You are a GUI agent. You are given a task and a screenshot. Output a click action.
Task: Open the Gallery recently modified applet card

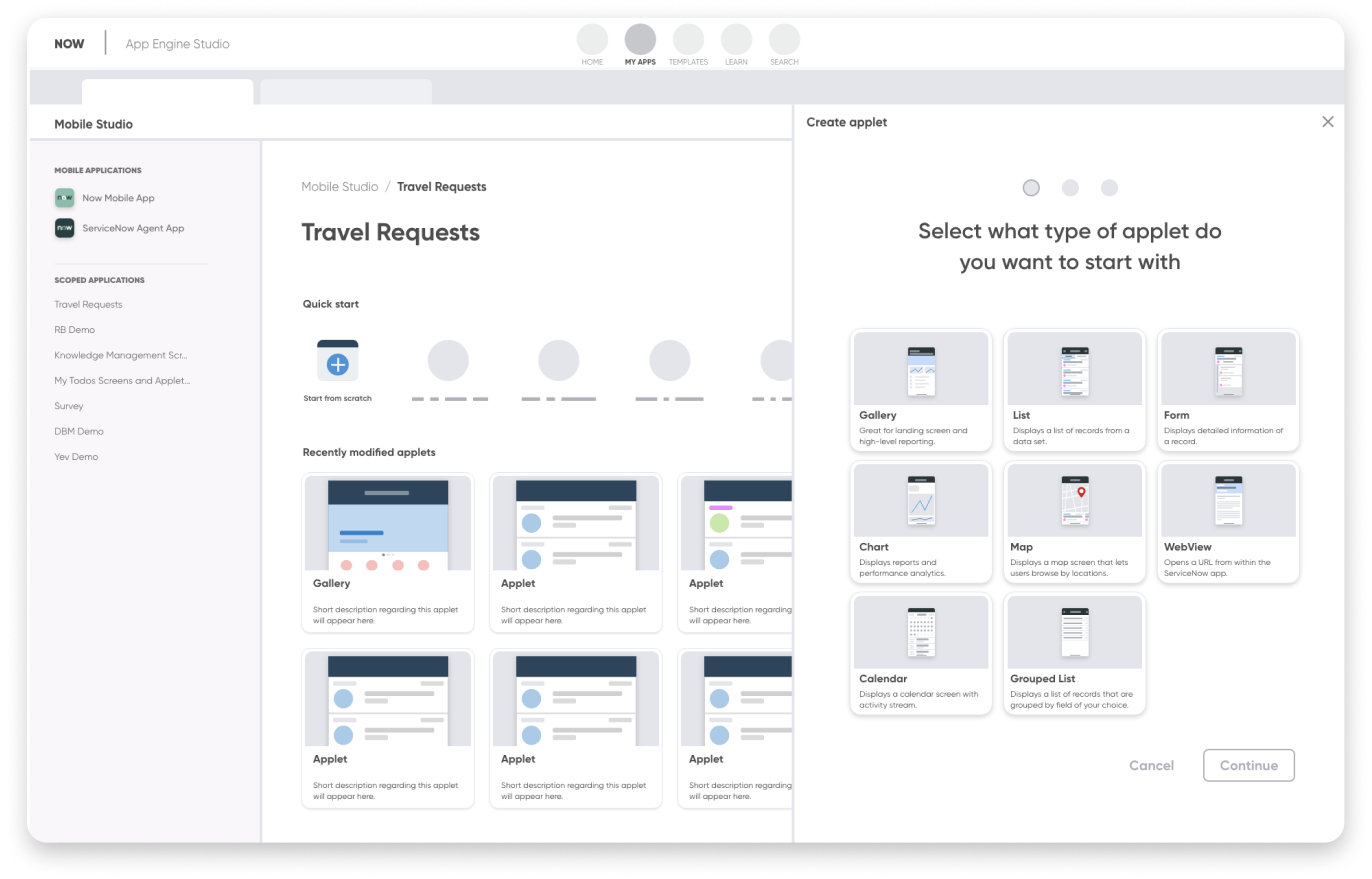pos(388,553)
